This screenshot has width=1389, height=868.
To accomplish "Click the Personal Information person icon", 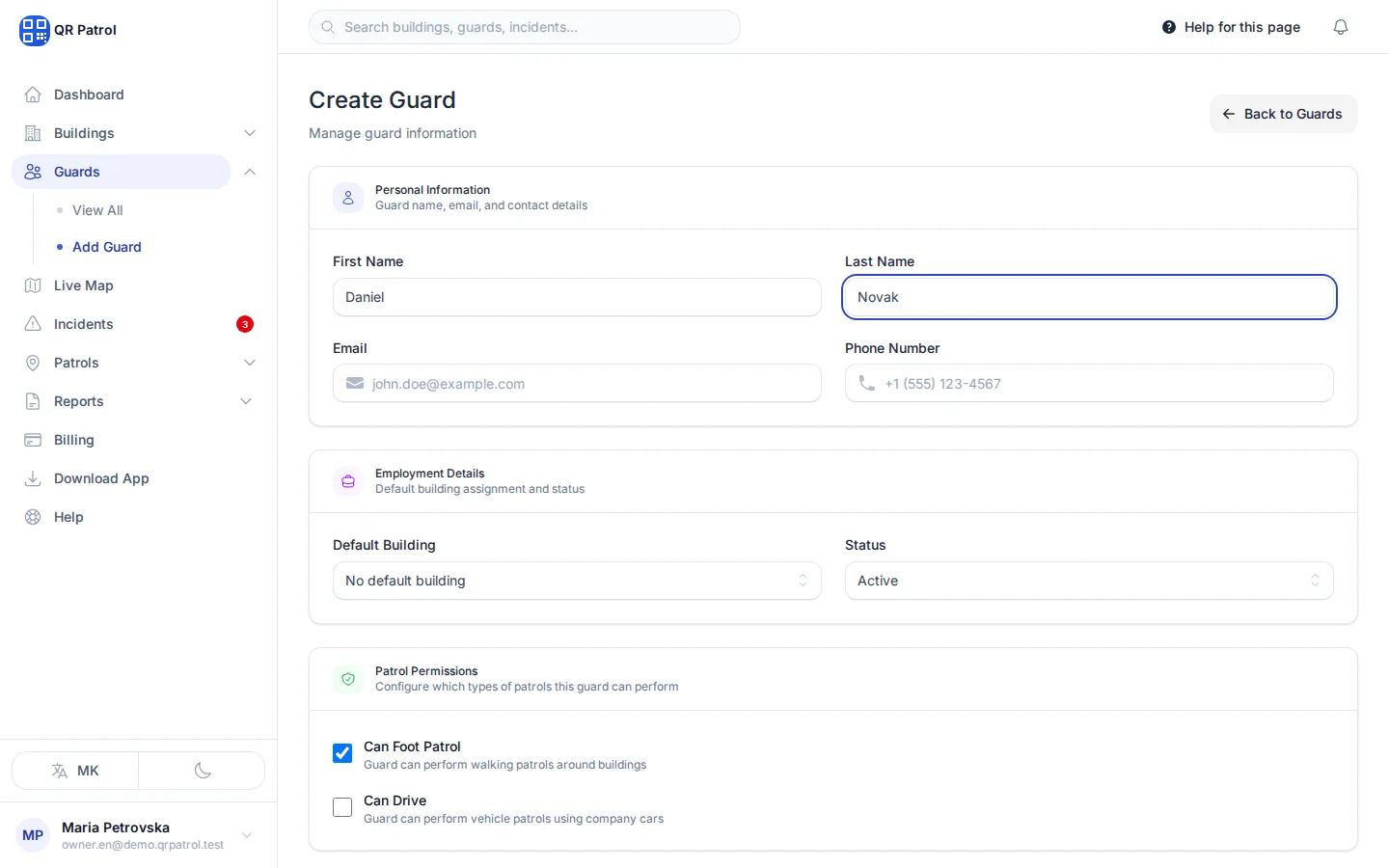I will (348, 198).
